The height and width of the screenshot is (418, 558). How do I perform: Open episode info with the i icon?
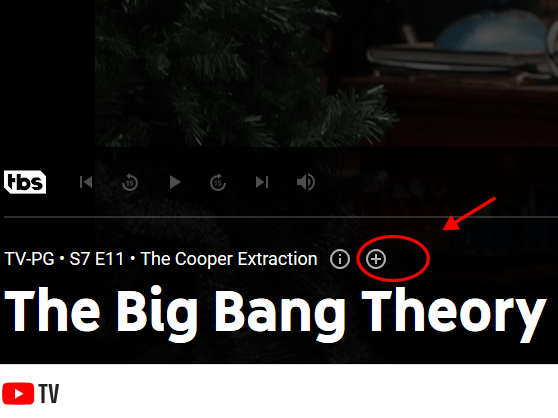pyautogui.click(x=339, y=259)
